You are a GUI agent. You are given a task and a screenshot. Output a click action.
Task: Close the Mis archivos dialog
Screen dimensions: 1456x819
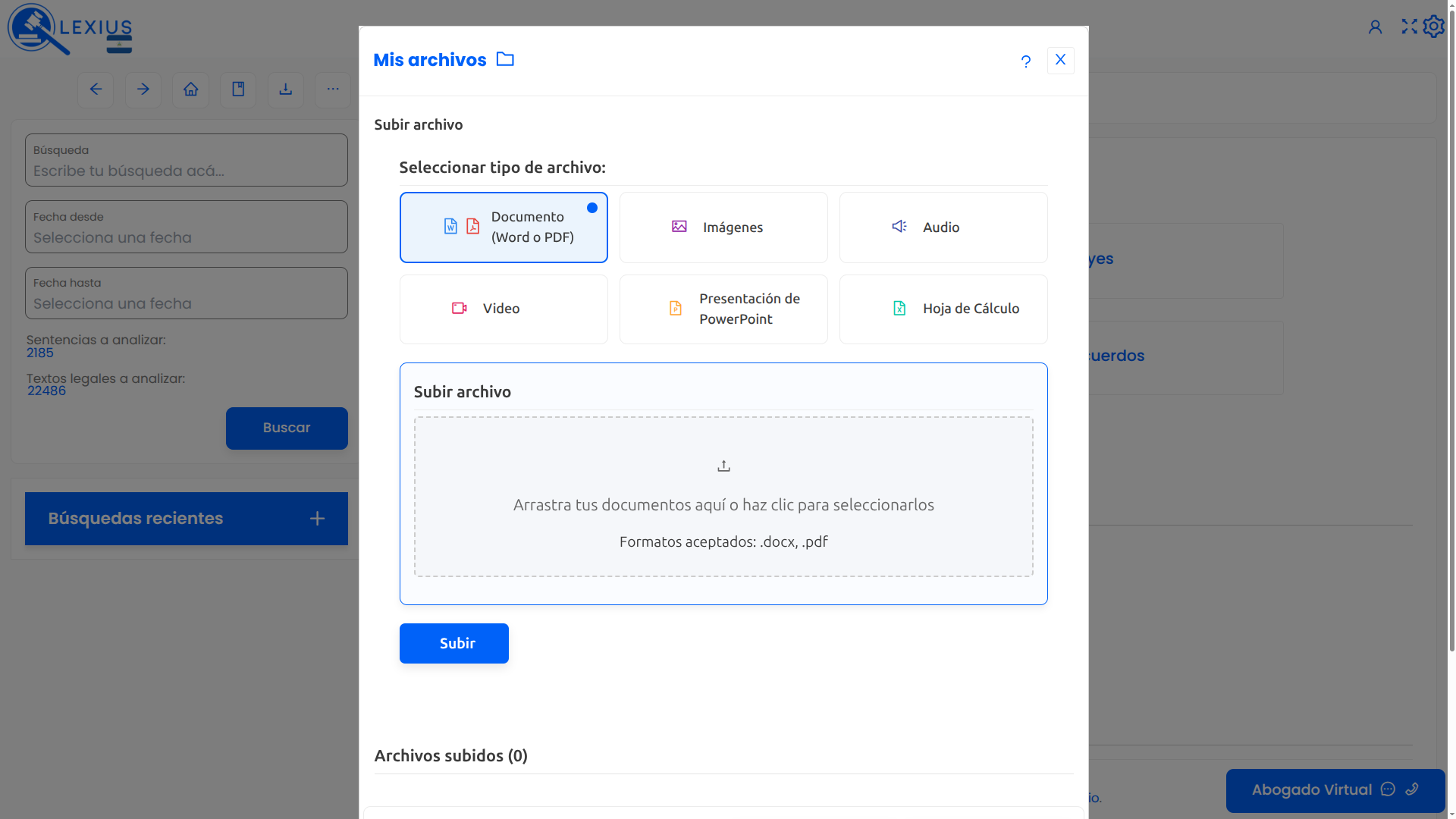point(1060,60)
